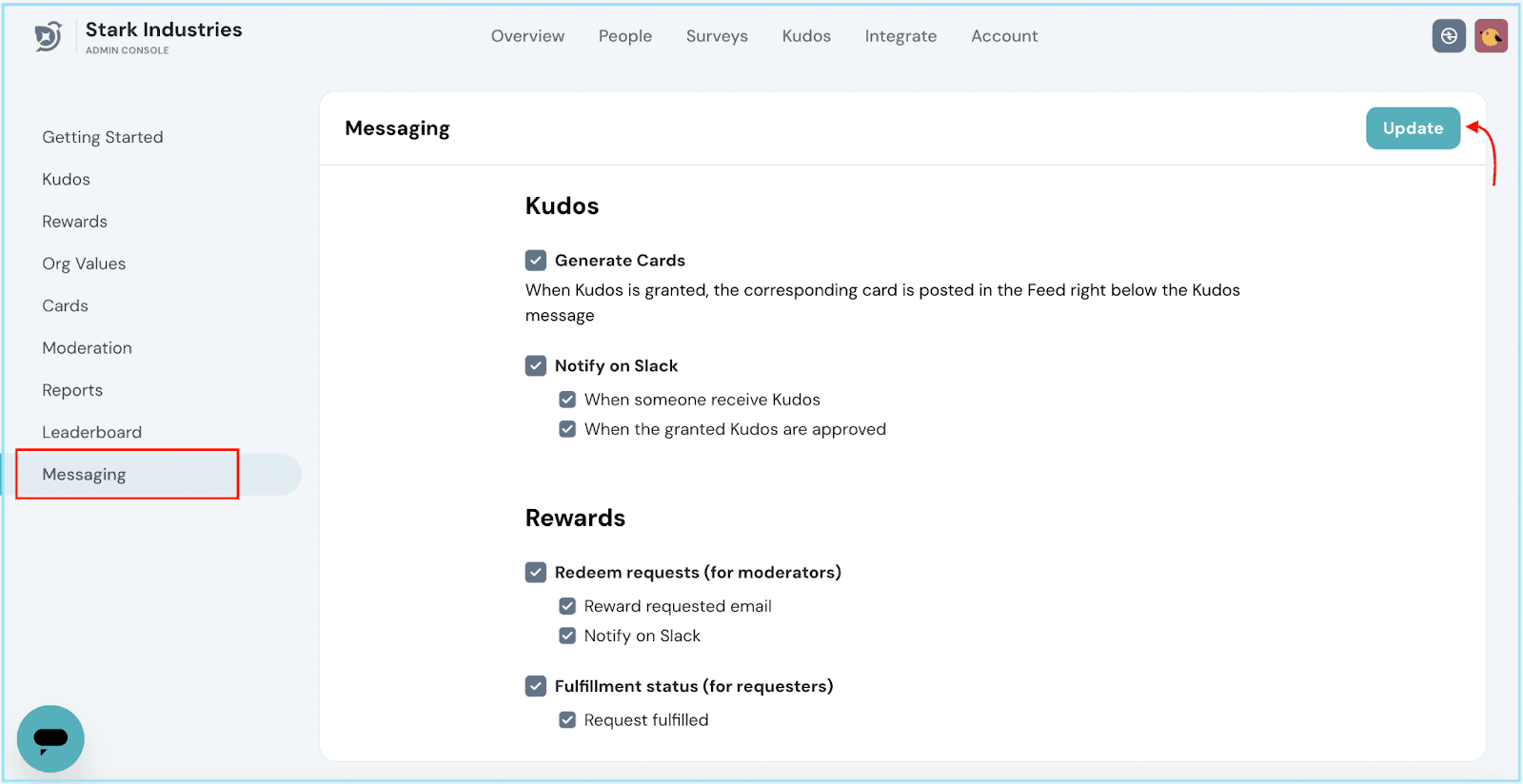Viewport: 1523px width, 784px height.
Task: Open the switch account icon button
Action: [x=1449, y=36]
